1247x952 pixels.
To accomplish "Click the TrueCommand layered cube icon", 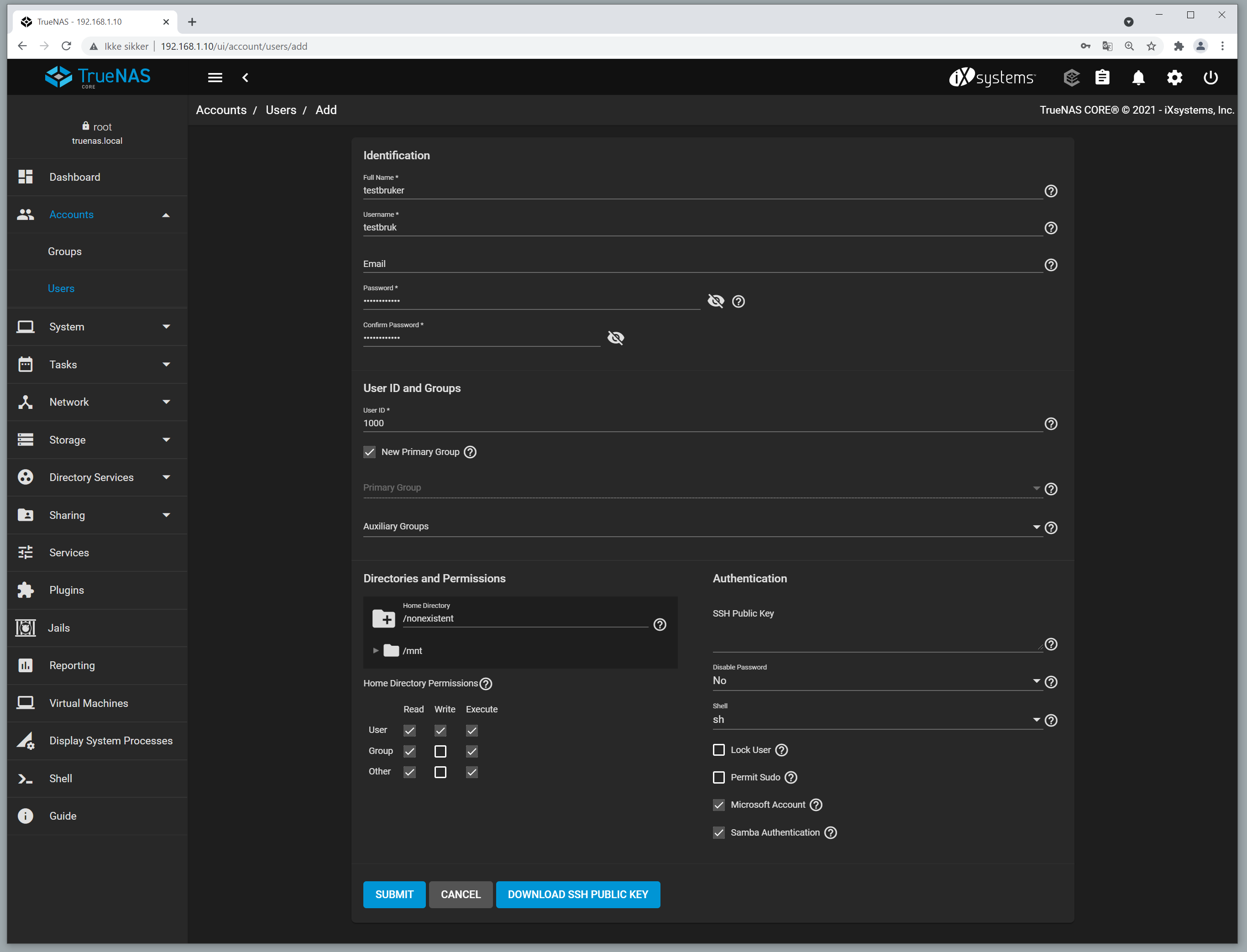I will pyautogui.click(x=1071, y=78).
